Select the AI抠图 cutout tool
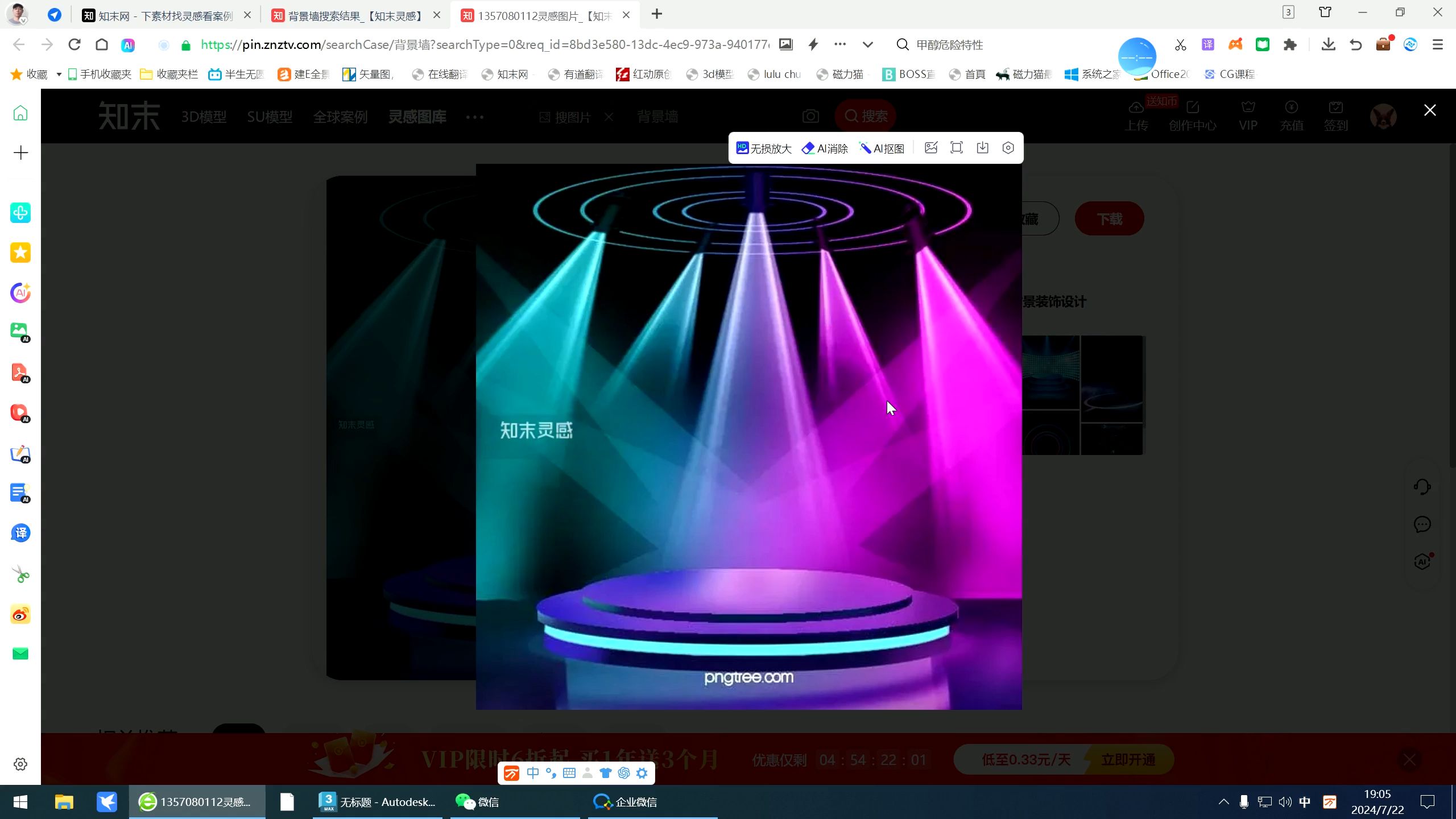The height and width of the screenshot is (819, 1456). click(882, 148)
